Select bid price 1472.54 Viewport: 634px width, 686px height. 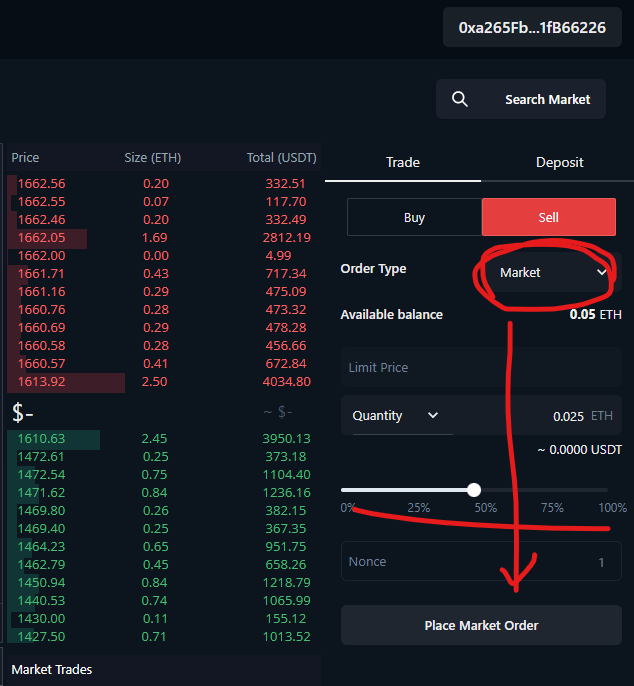click(x=41, y=474)
